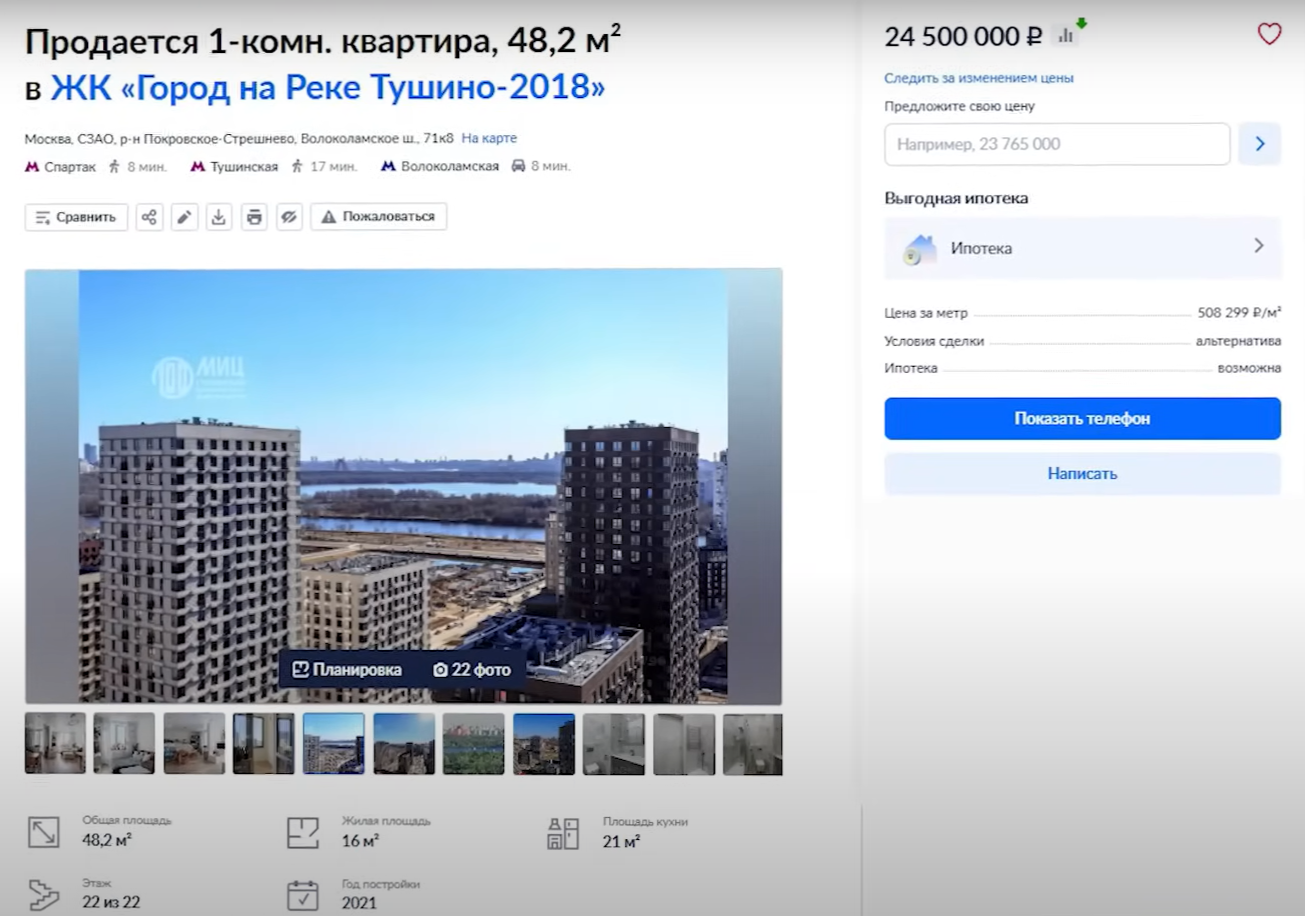Hide the listing with the crossed-eye icon
Viewport: 1305px width, 916px height.
point(289,217)
